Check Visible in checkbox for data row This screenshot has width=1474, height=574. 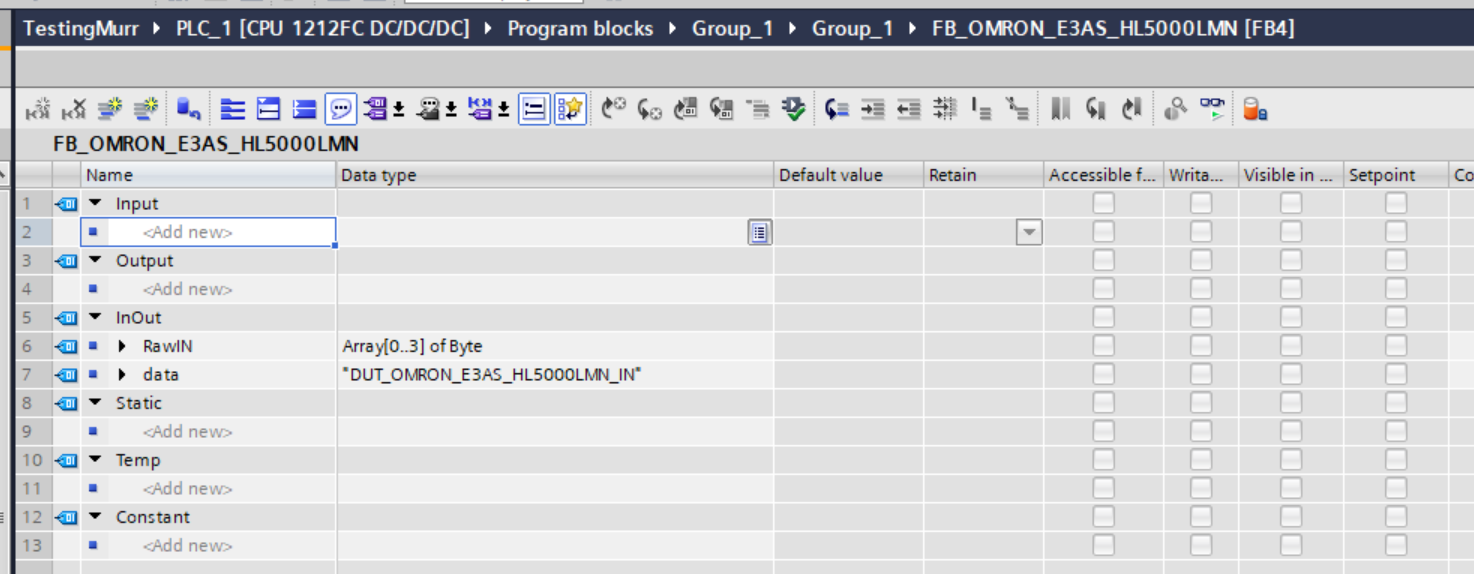[1291, 375]
